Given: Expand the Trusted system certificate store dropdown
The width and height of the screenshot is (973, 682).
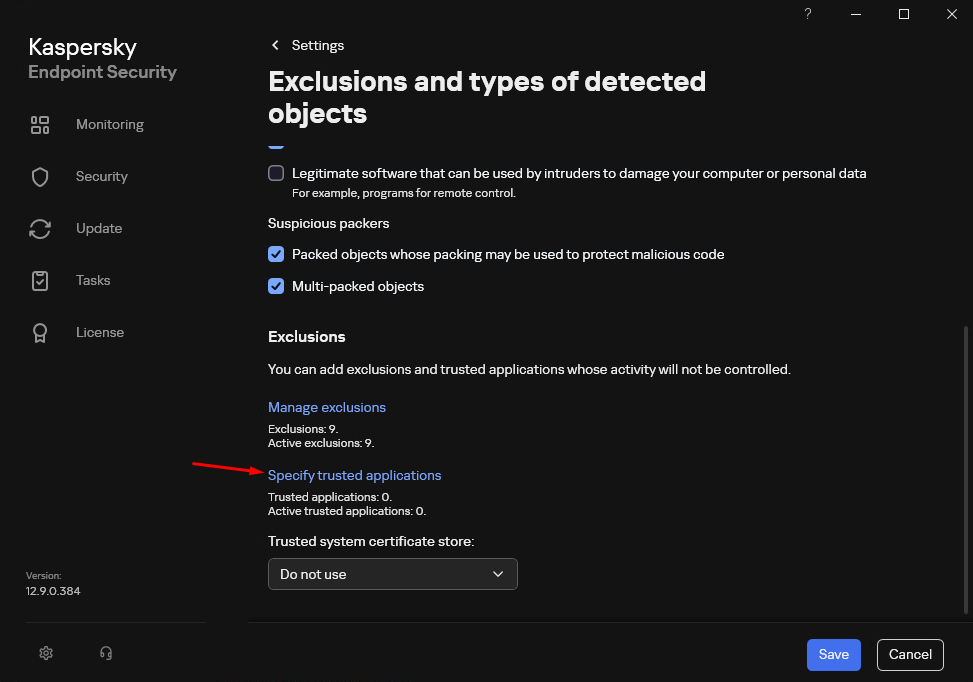Looking at the screenshot, I should tap(392, 574).
